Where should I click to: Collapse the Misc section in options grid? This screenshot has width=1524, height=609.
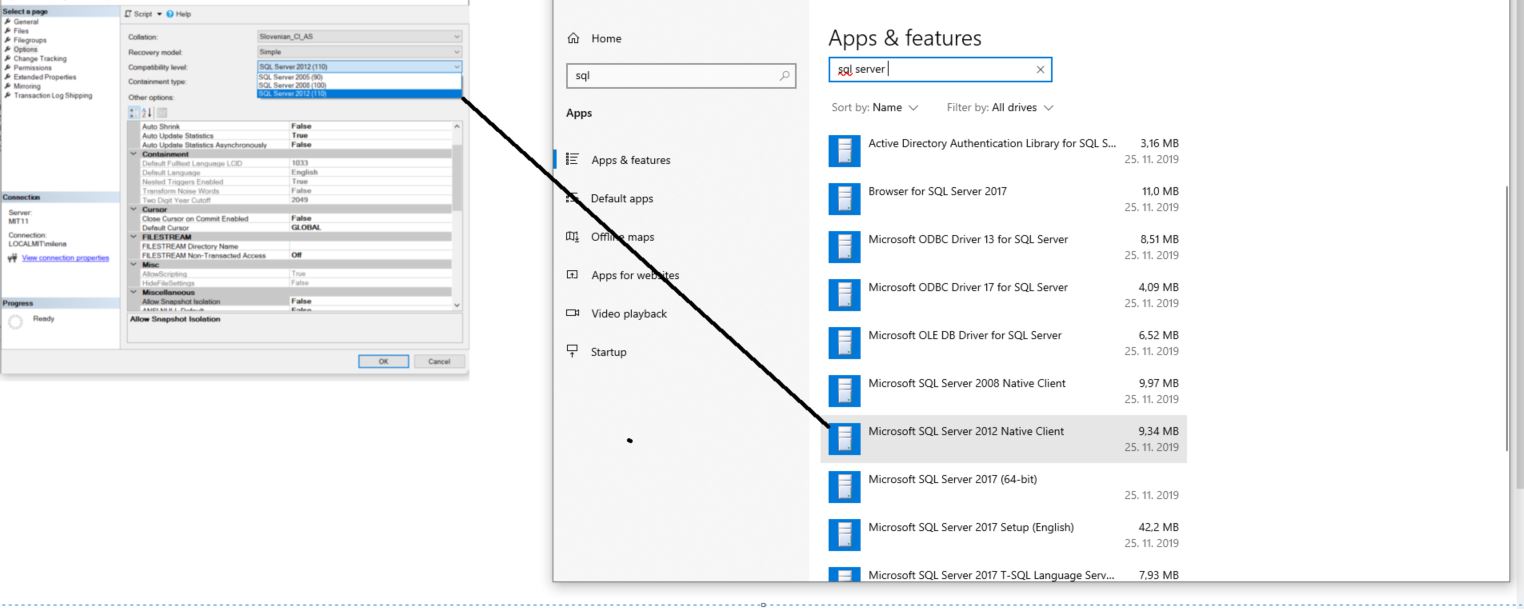click(x=134, y=265)
